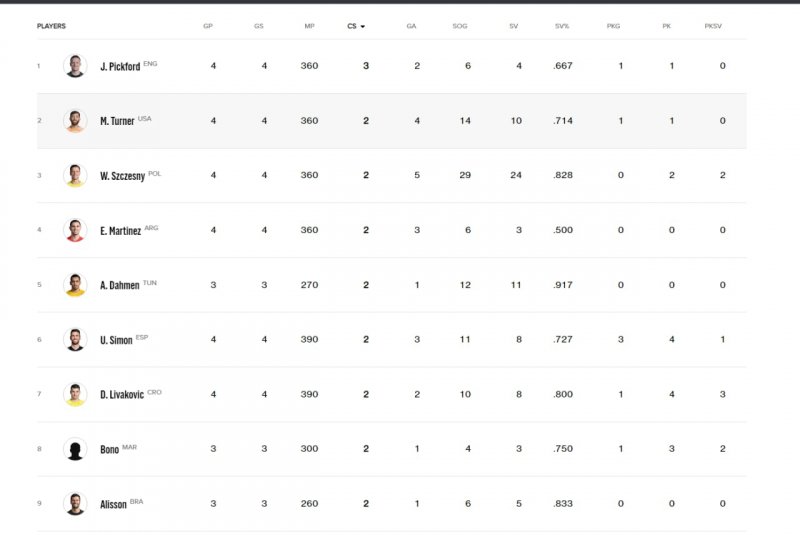Click the GP column header
The width and height of the screenshot is (800, 535).
(x=208, y=26)
